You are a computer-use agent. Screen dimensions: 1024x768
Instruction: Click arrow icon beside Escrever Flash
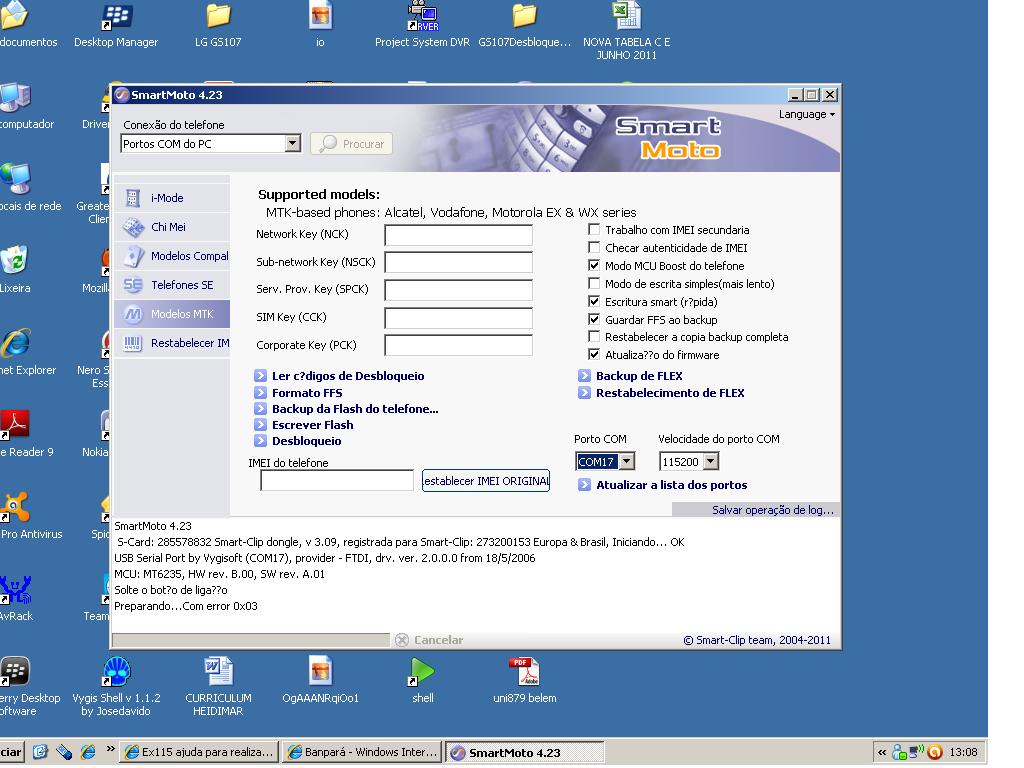coord(260,425)
